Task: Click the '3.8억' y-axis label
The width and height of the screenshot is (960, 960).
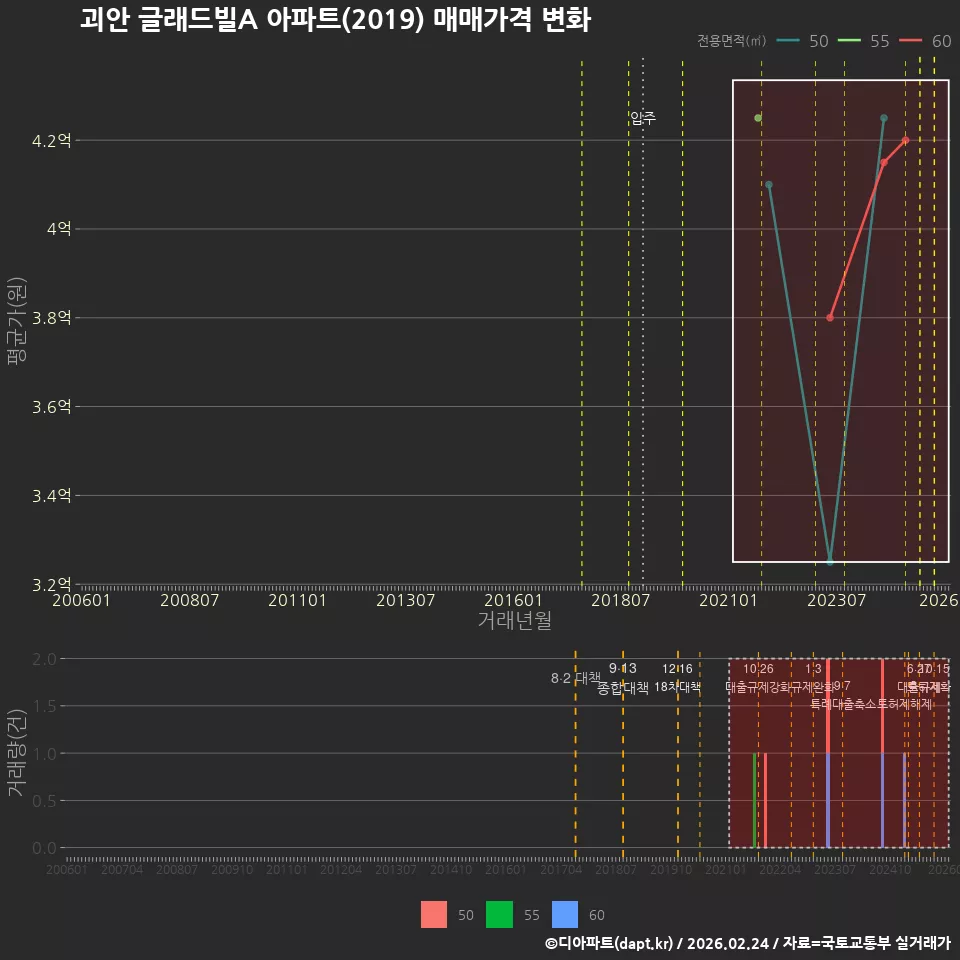Action: coord(51,318)
